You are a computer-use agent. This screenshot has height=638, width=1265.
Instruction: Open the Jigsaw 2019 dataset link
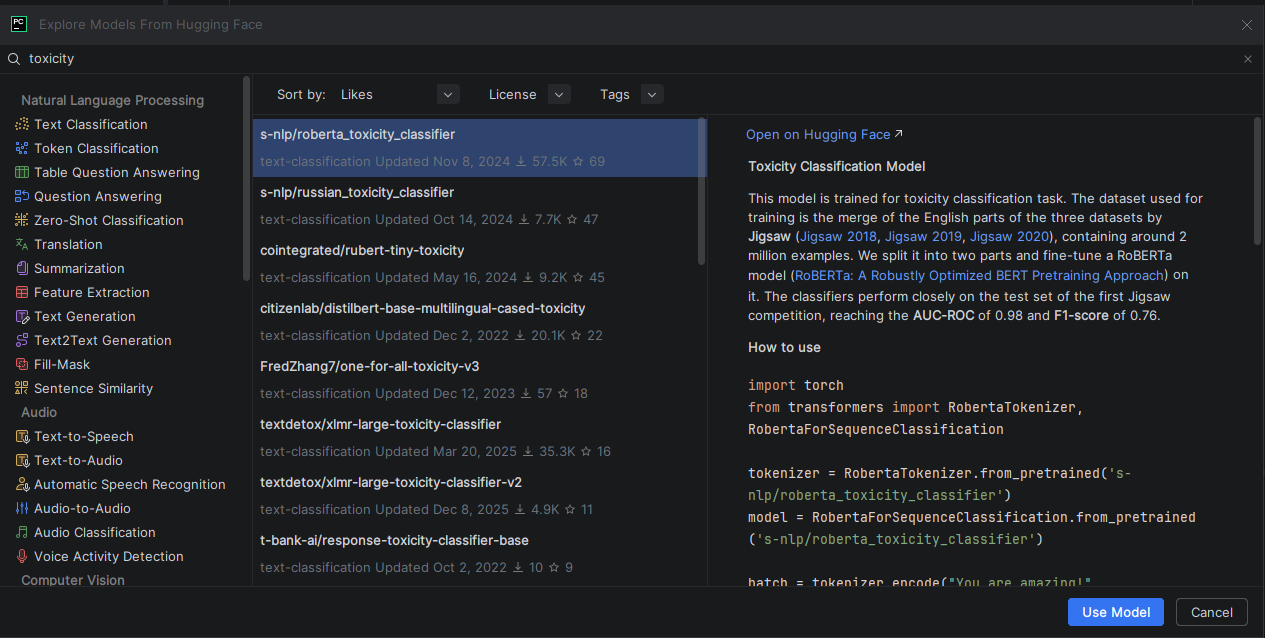[x=923, y=236]
